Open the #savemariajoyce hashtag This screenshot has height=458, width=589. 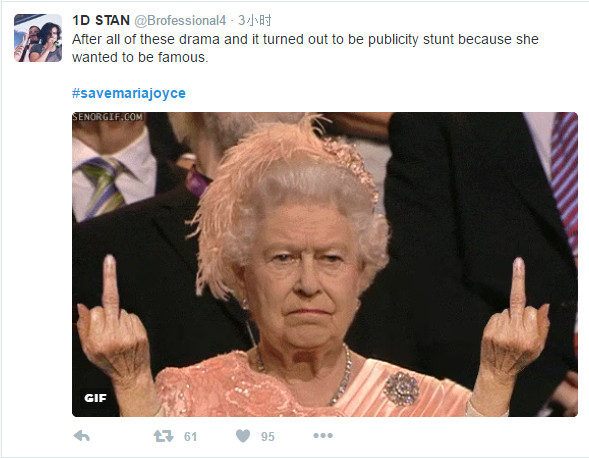[x=129, y=93]
